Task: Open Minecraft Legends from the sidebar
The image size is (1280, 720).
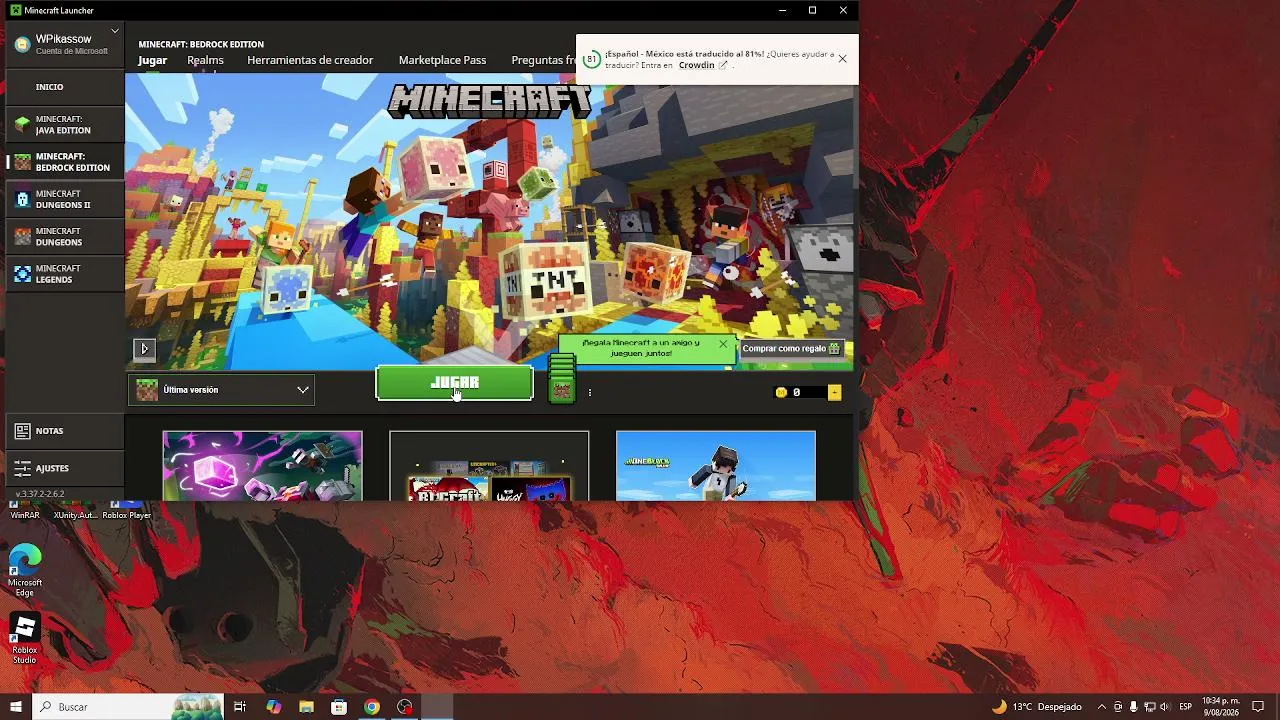Action: pos(65,274)
